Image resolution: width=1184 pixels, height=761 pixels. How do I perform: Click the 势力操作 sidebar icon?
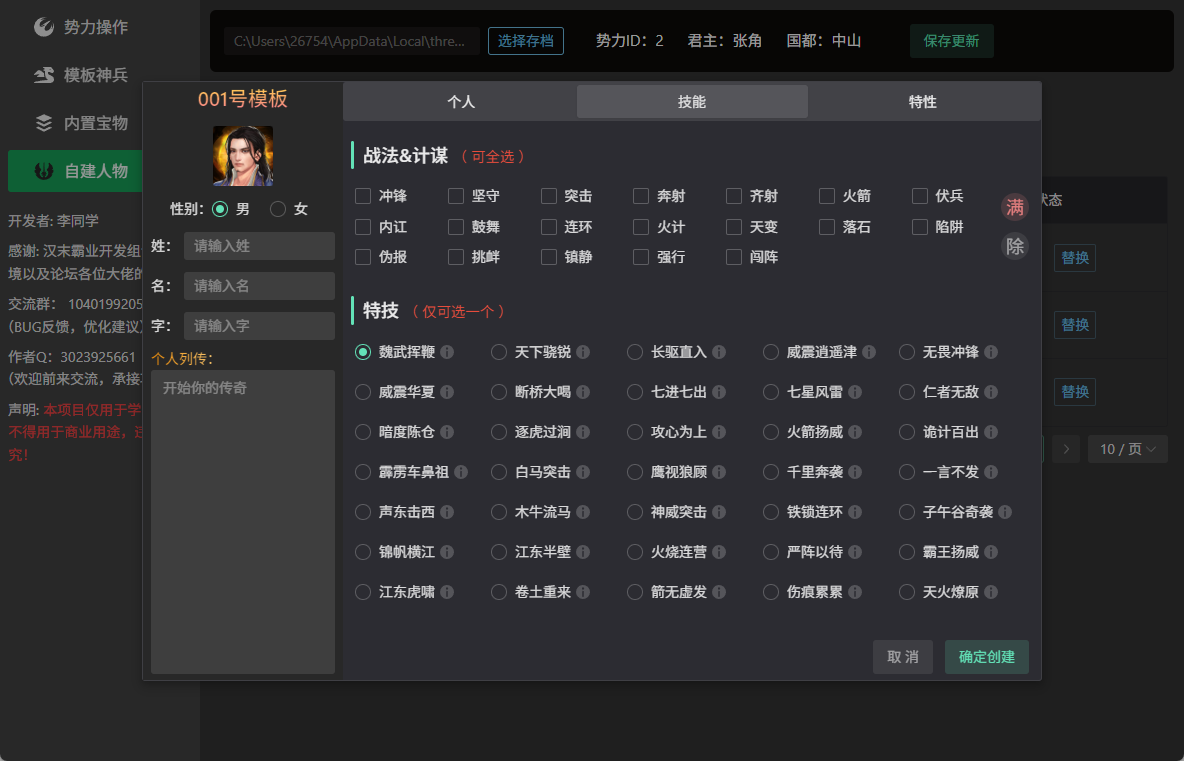[x=44, y=27]
